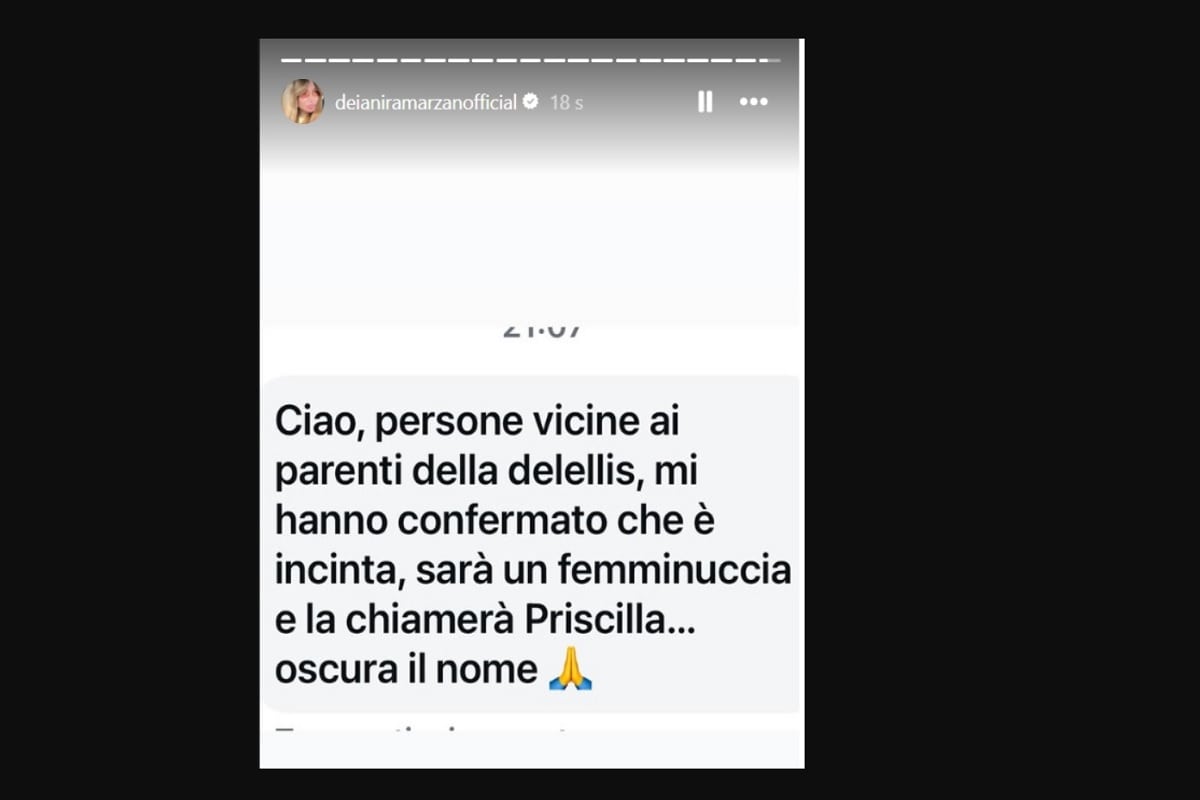Click the name 'Priscilla' in the message
The height and width of the screenshot is (800, 1200).
pos(594,621)
